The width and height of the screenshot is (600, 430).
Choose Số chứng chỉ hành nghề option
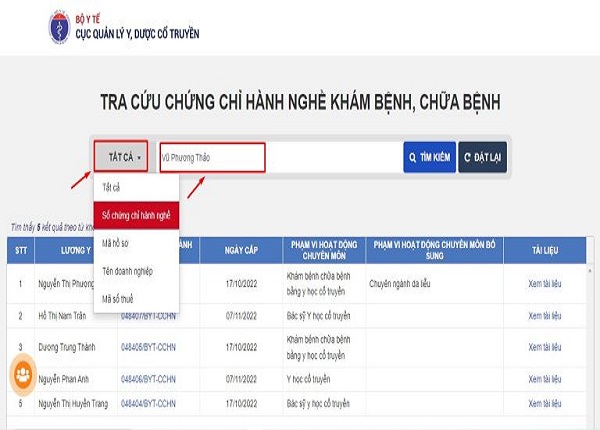136,215
